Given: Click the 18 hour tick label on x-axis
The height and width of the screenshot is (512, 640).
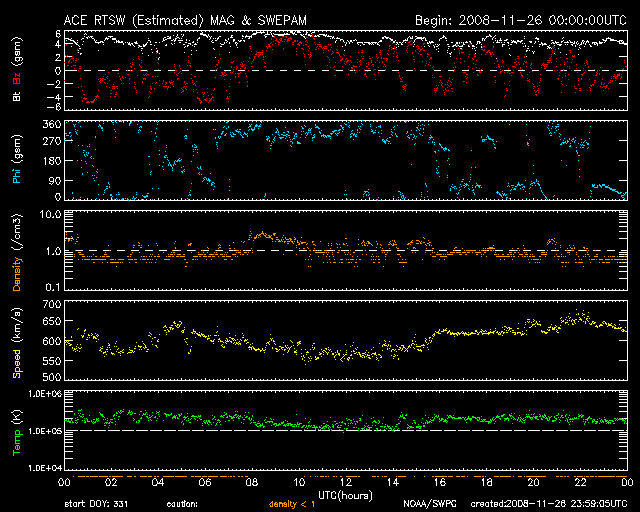Looking at the screenshot, I should [486, 483].
